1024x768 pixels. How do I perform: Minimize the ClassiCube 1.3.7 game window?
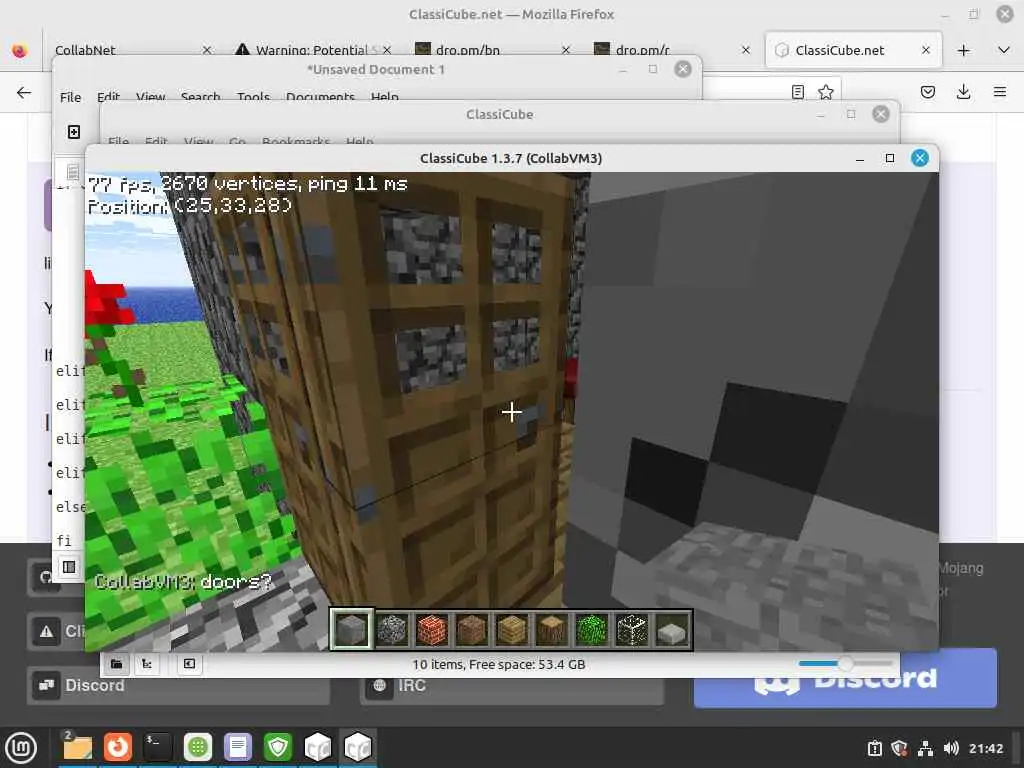(x=859, y=159)
